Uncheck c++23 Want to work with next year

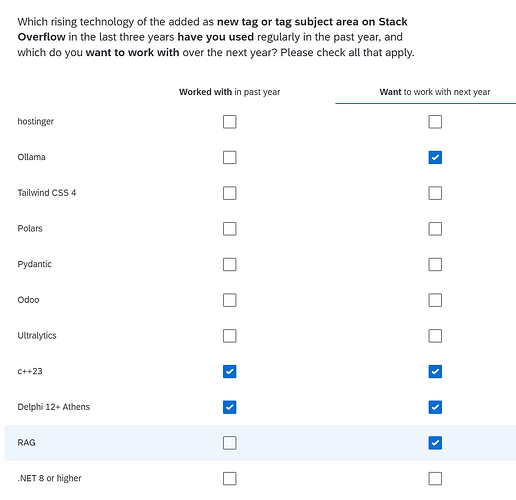coord(435,371)
